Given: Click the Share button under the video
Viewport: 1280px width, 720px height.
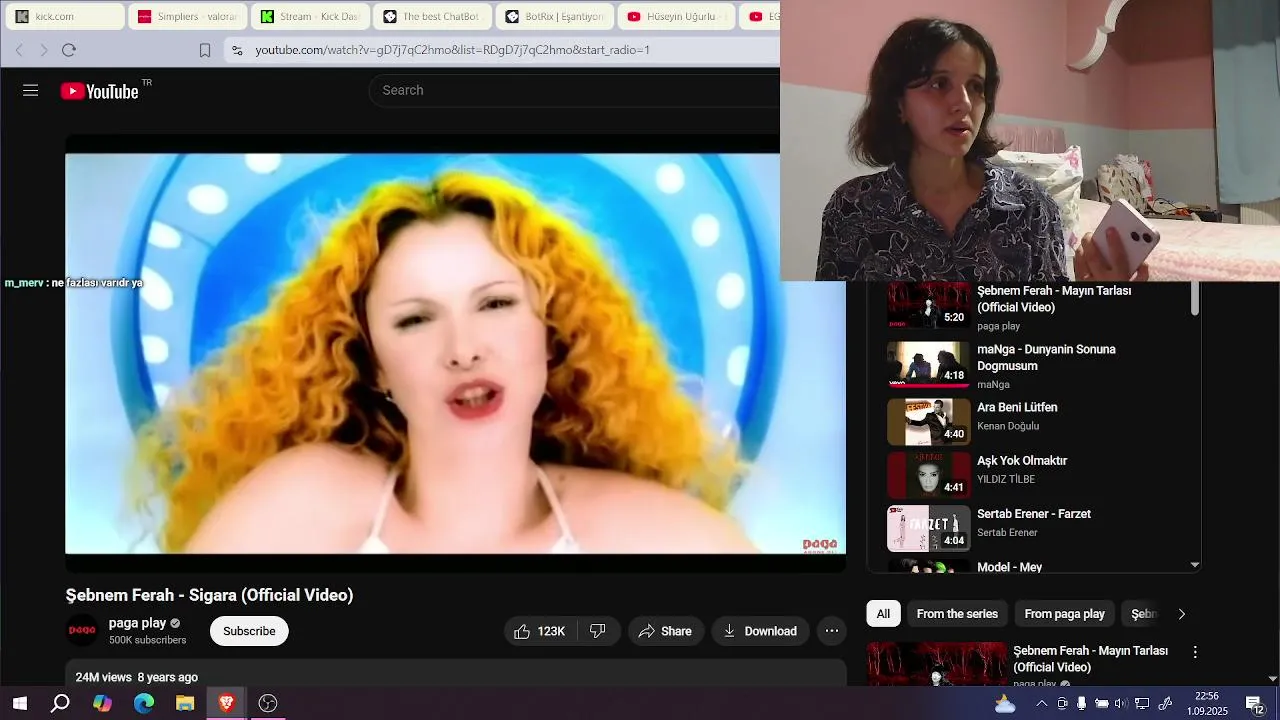Looking at the screenshot, I should 665,631.
